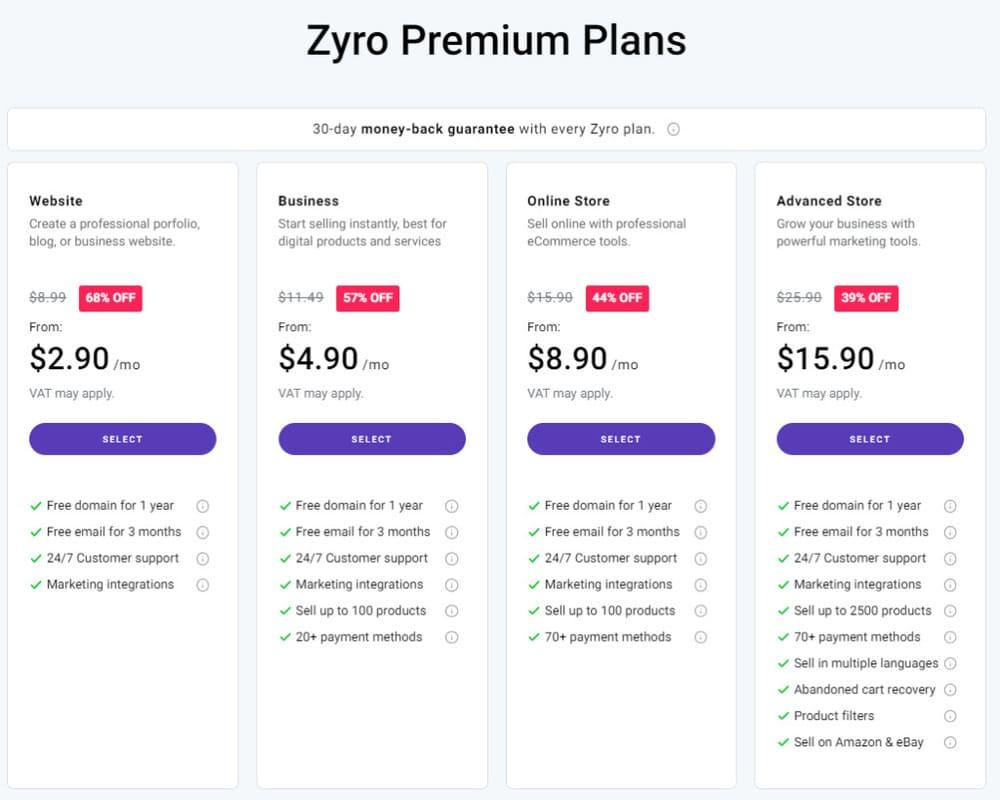The image size is (1000, 800).
Task: Click info icon for Website plan free domain
Action: [203, 506]
